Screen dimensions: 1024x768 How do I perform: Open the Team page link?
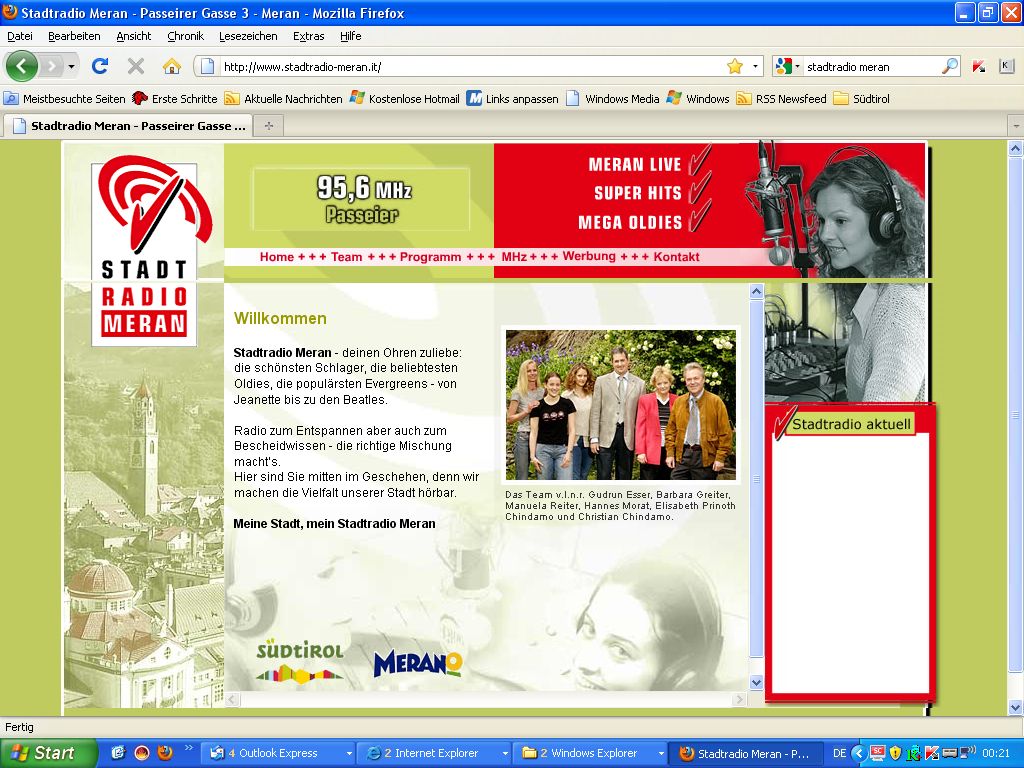coord(346,257)
